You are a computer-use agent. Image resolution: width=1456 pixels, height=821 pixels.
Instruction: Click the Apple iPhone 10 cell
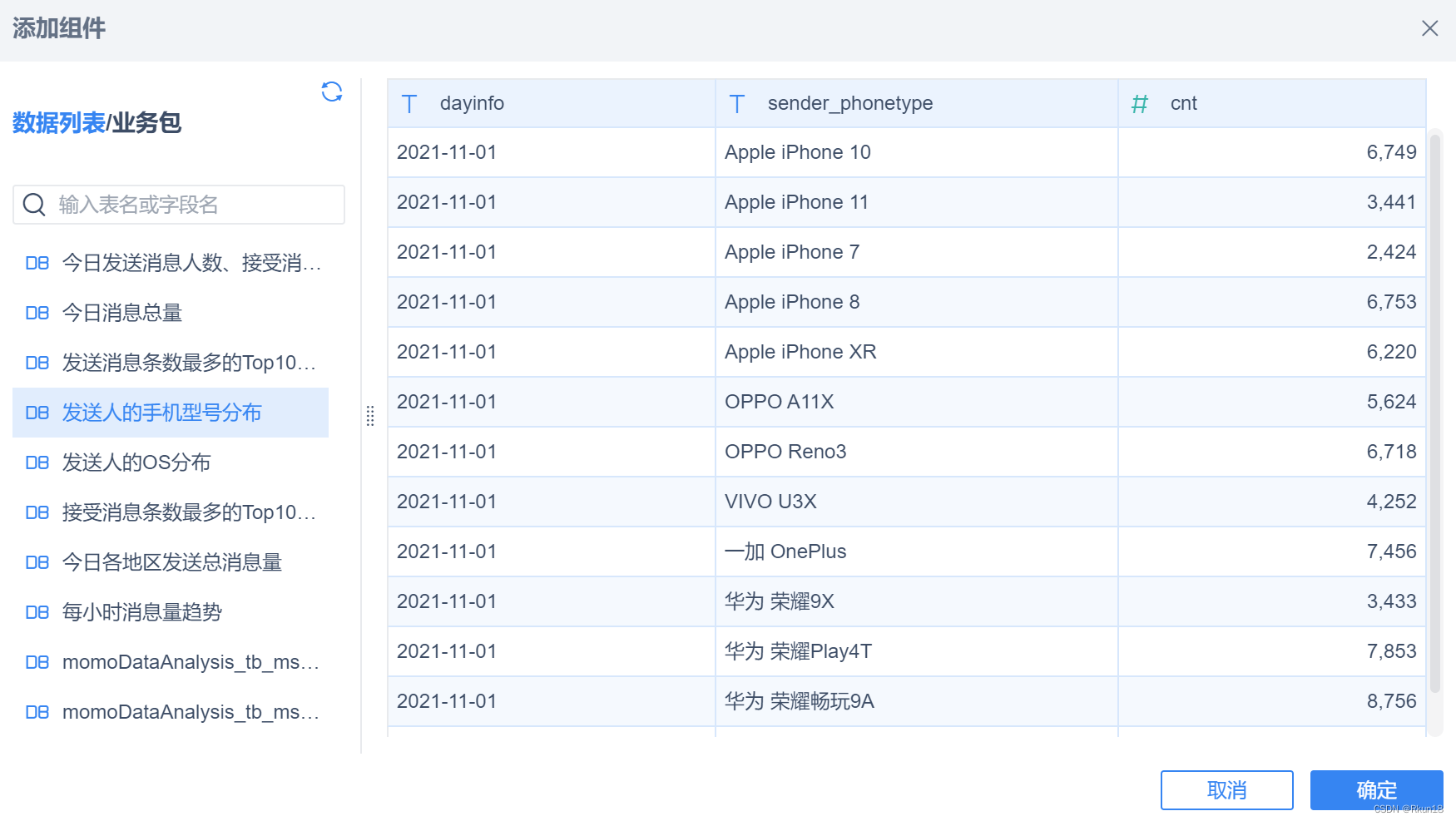pos(917,152)
